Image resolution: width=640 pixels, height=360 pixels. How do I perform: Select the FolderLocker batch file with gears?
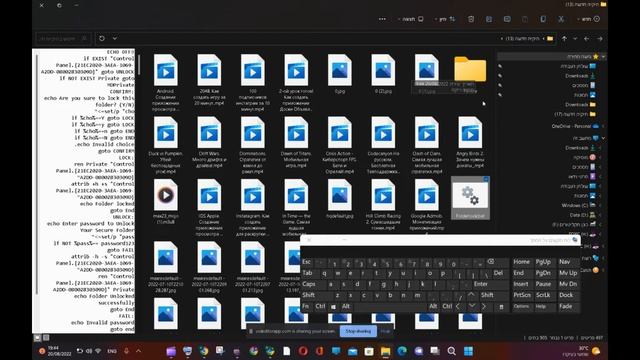[470, 198]
